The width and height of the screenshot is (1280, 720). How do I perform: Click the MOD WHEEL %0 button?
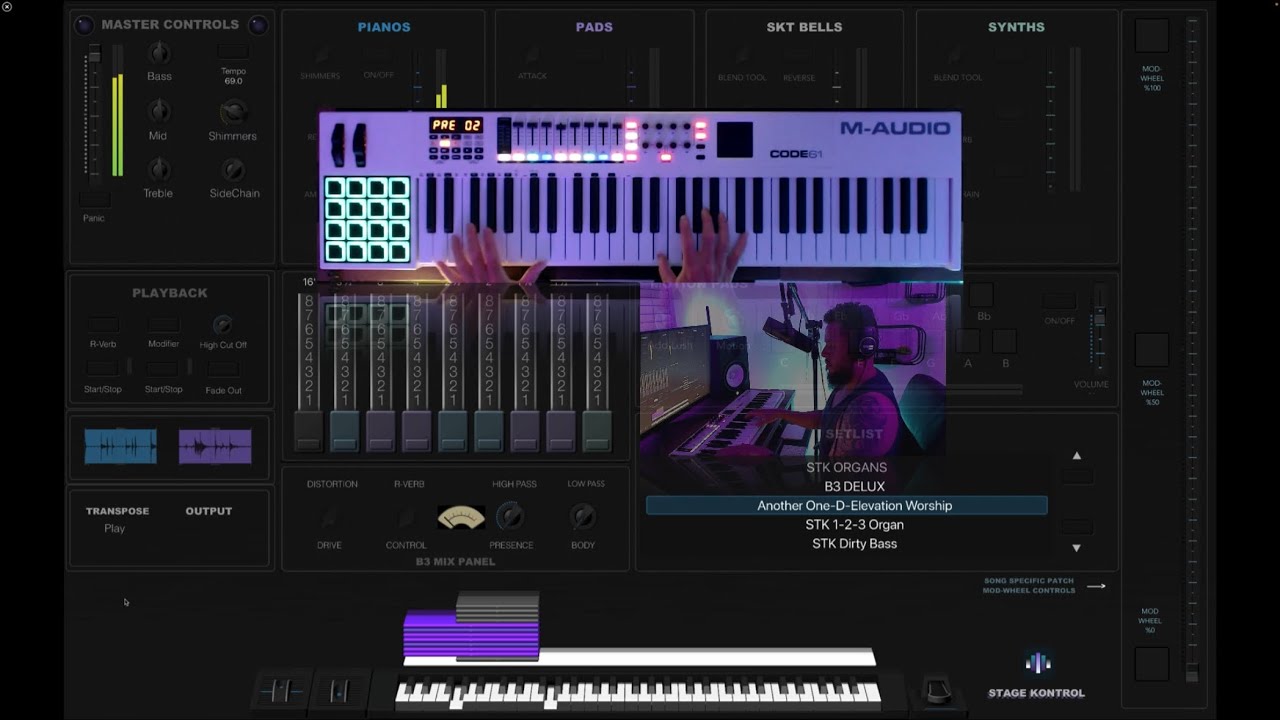(1152, 664)
